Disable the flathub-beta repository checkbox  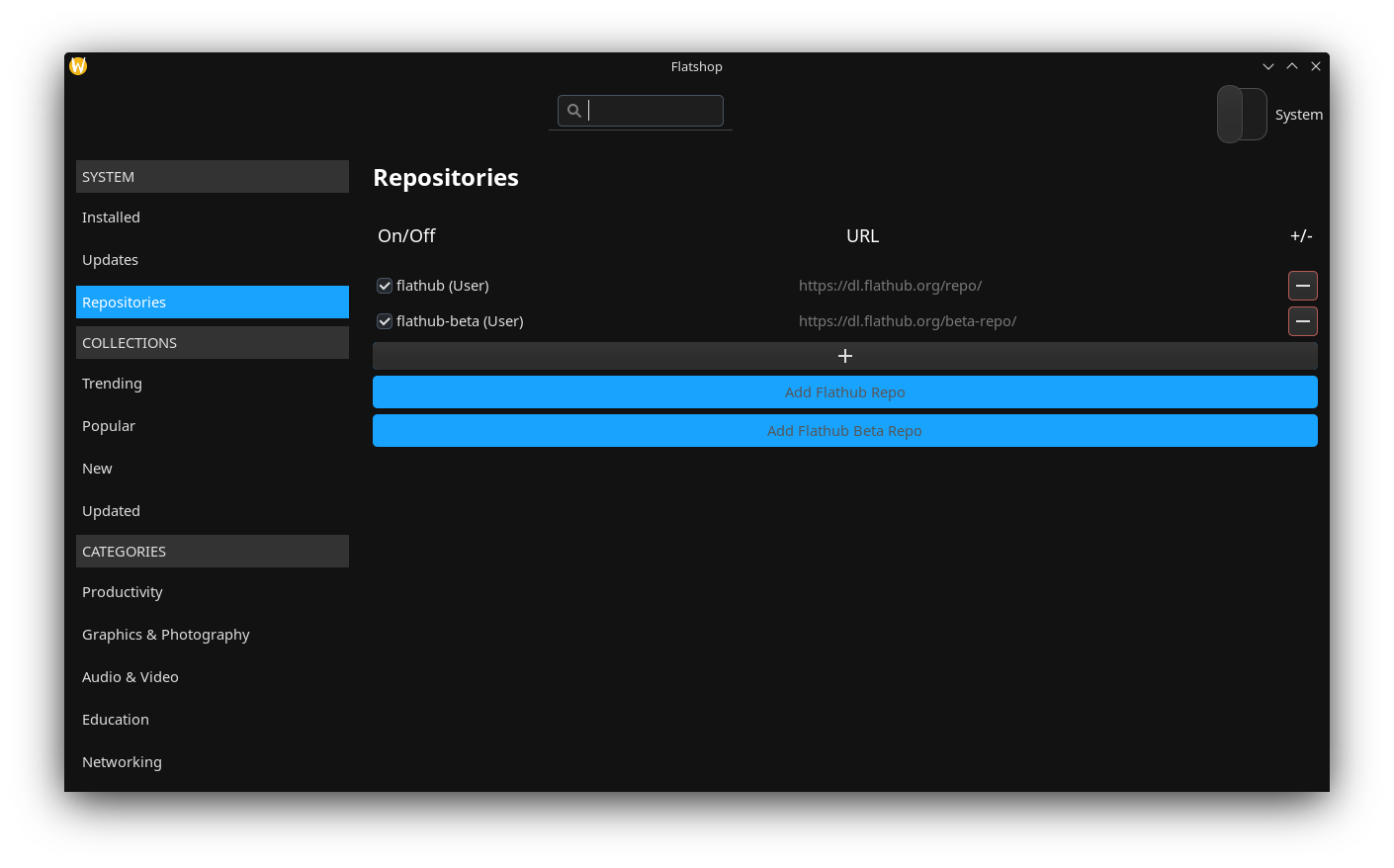click(384, 320)
